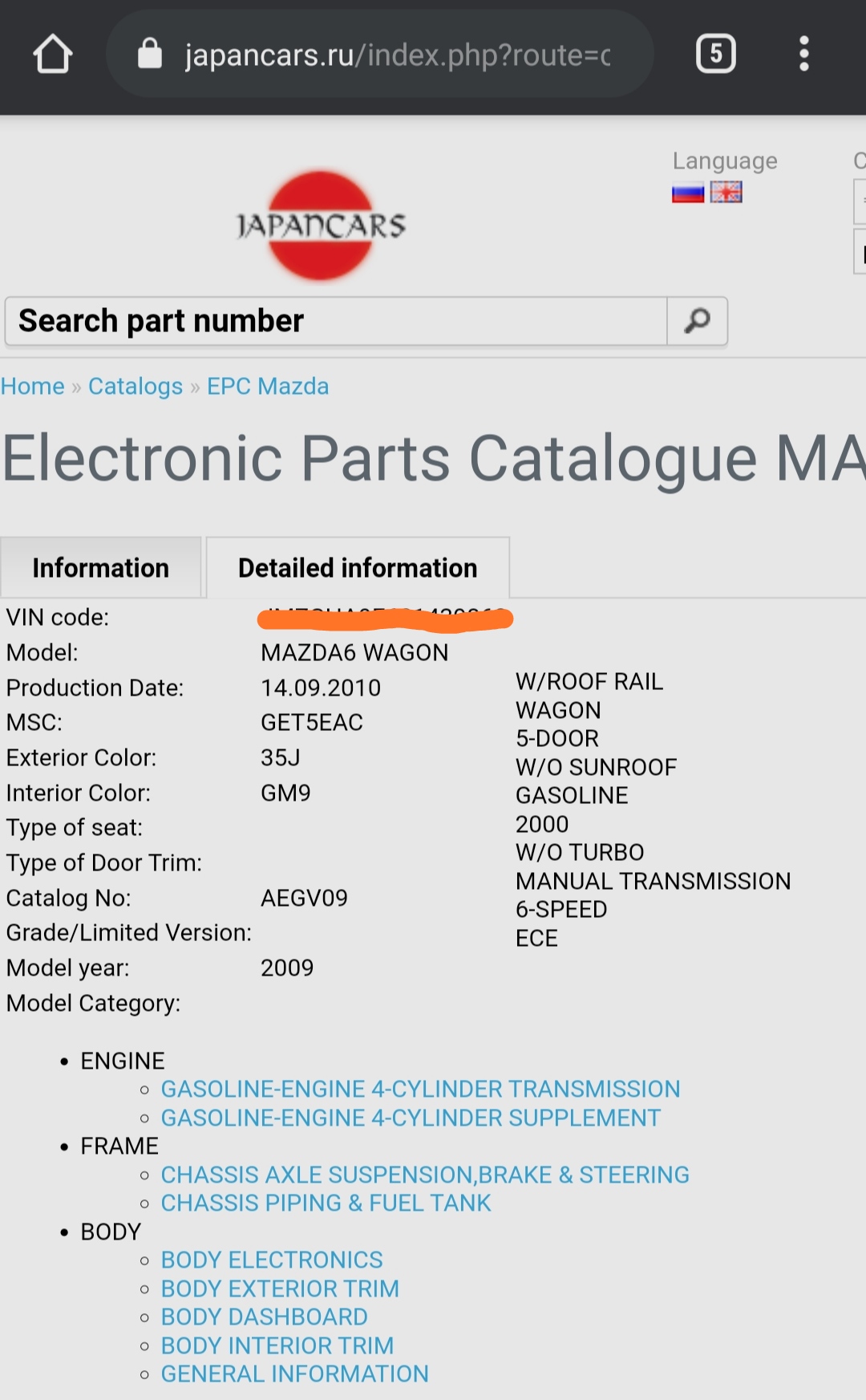Focus the Search part number field
The height and width of the screenshot is (1400, 866).
[337, 321]
